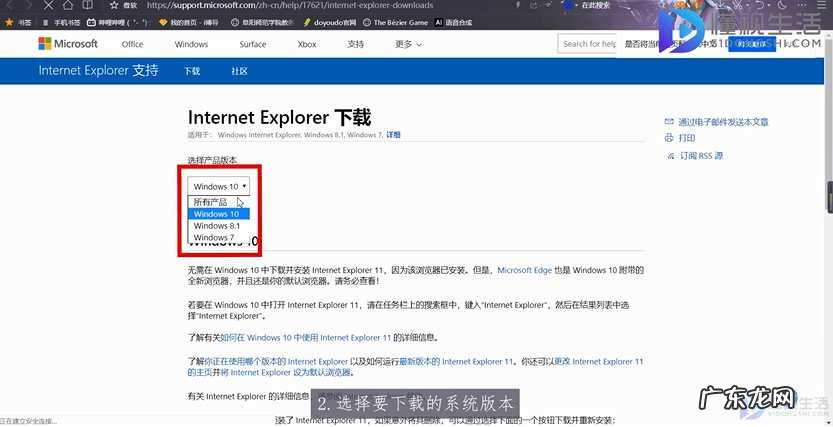This screenshot has width=833, height=427.
Task: Open 将 Internet Explorer 设为默认浏览器 link
Action: 286,373
